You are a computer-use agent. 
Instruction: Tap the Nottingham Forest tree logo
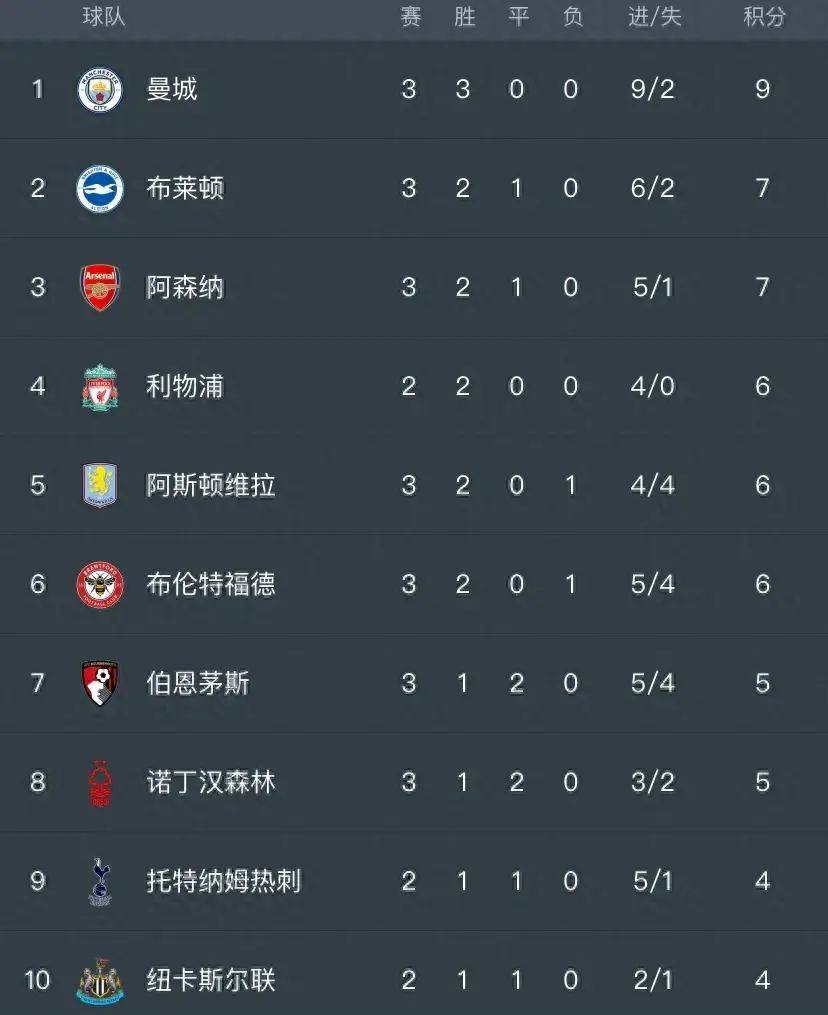coord(100,783)
